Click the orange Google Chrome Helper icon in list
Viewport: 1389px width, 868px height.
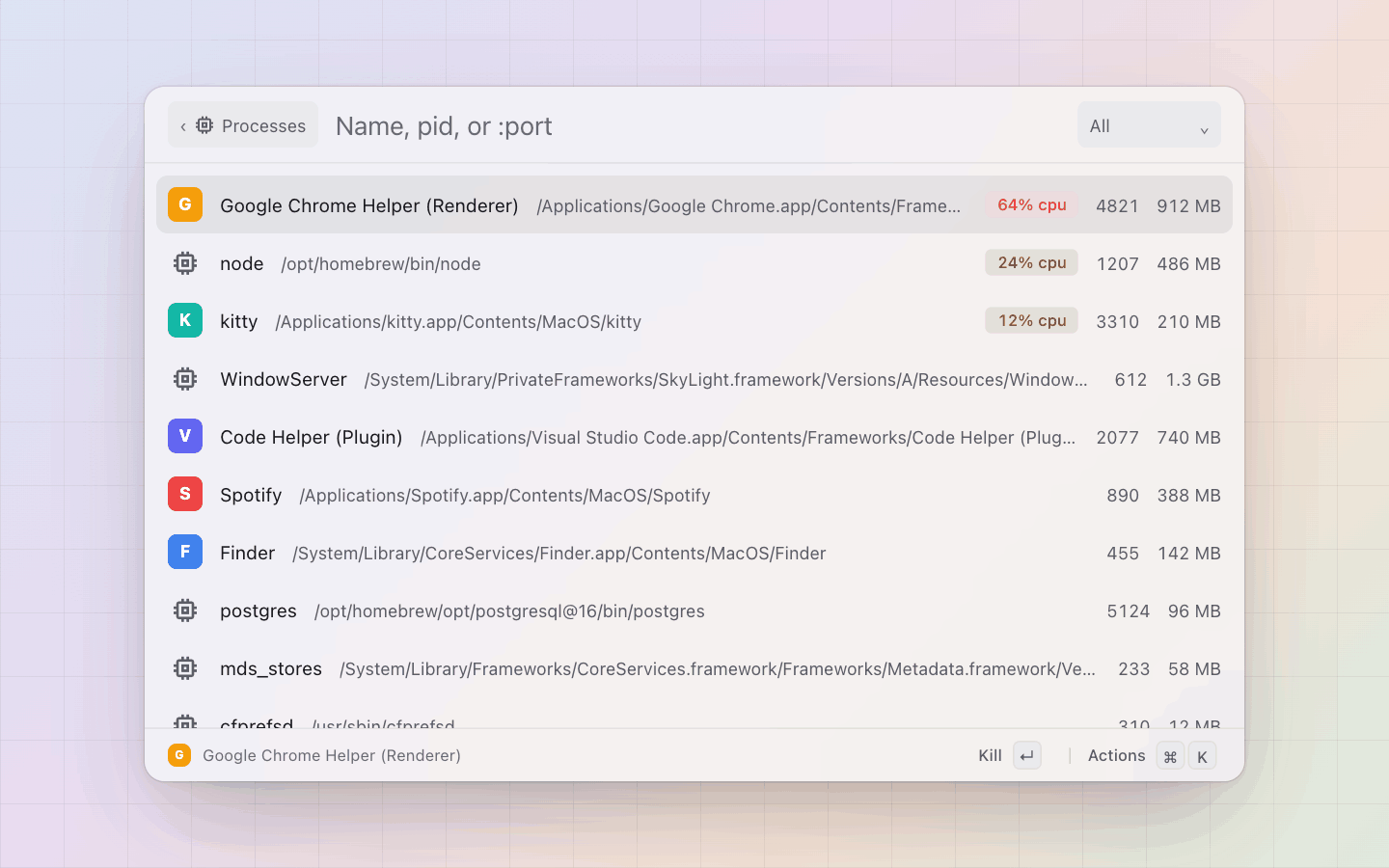(185, 204)
